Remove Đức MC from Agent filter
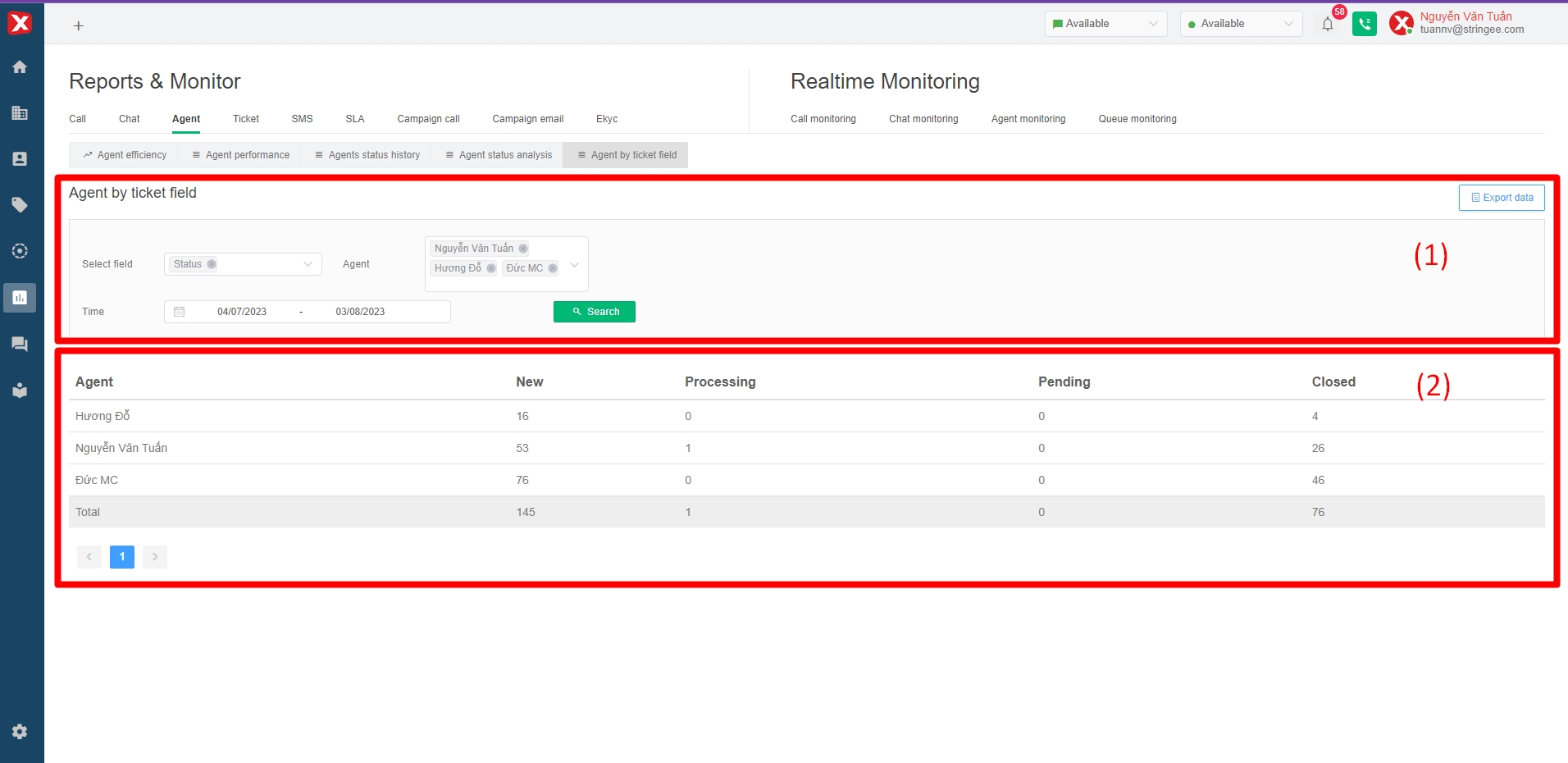1568x763 pixels. point(553,268)
